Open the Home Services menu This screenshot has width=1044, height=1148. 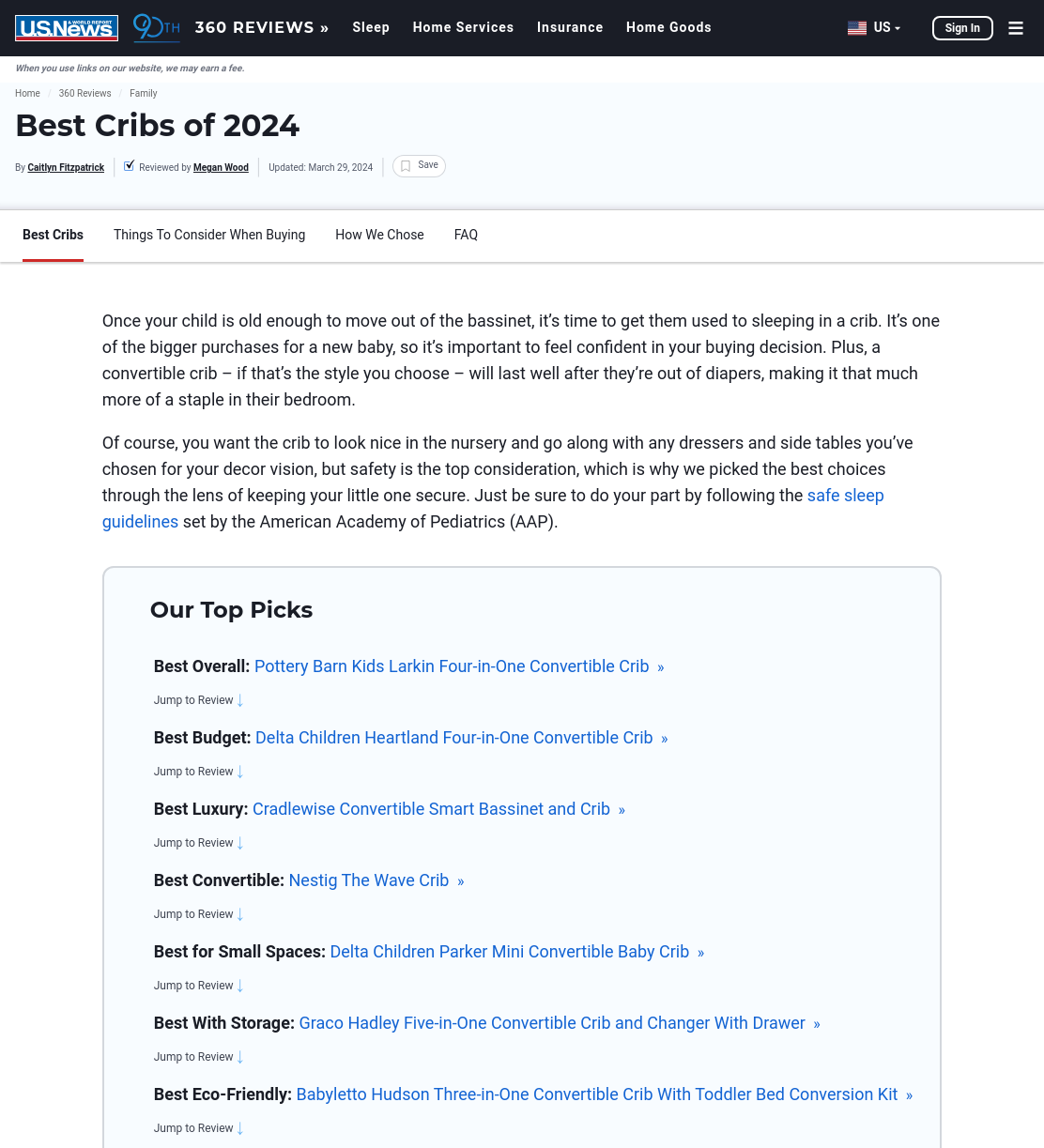pyautogui.click(x=463, y=28)
